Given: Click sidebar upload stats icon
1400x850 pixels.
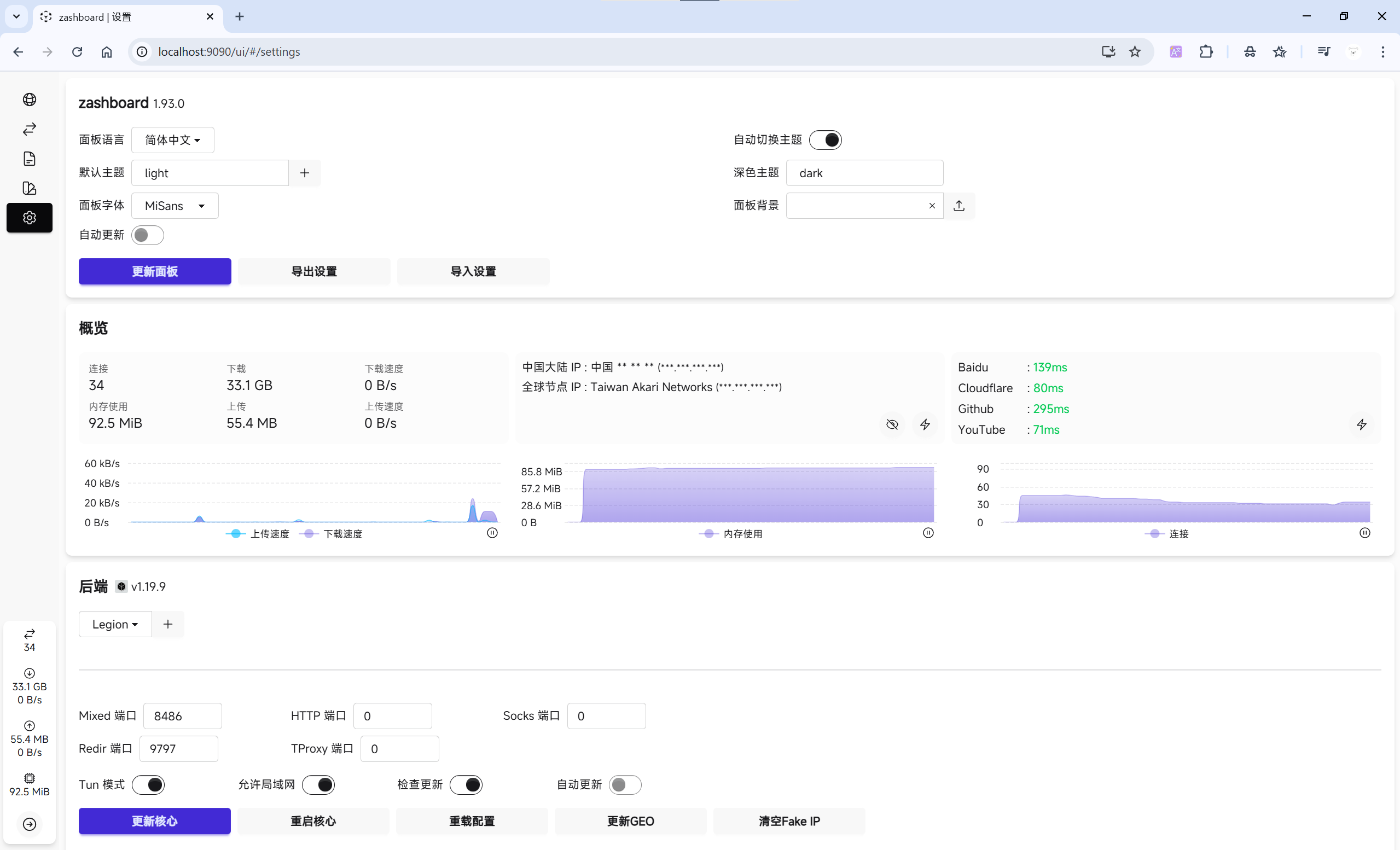Looking at the screenshot, I should (30, 726).
